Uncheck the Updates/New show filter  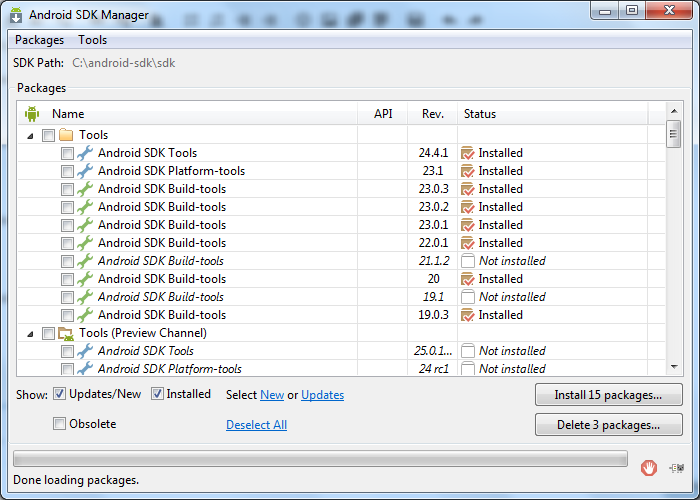coord(59,394)
